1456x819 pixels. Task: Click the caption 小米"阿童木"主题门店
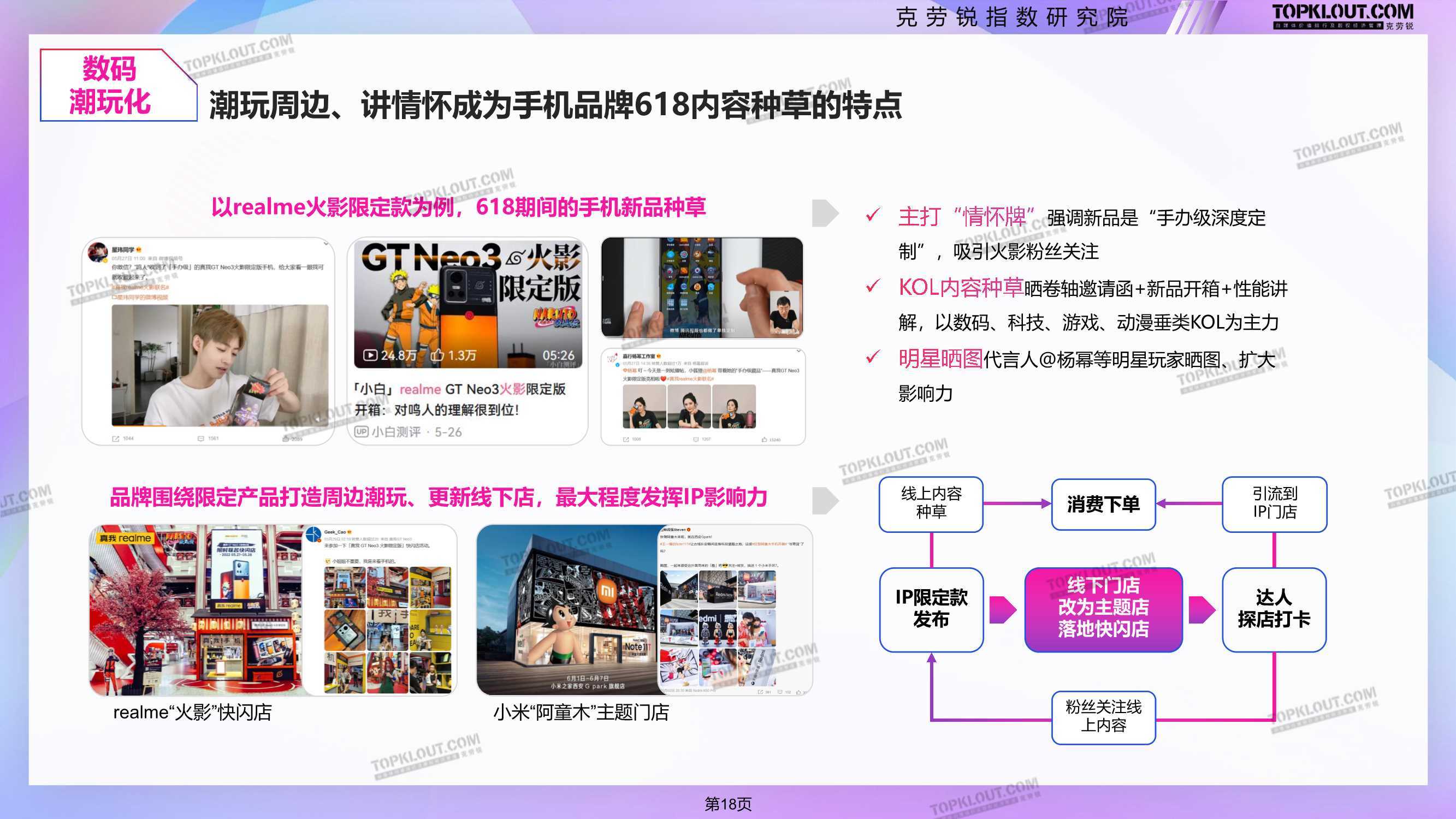coord(581,712)
